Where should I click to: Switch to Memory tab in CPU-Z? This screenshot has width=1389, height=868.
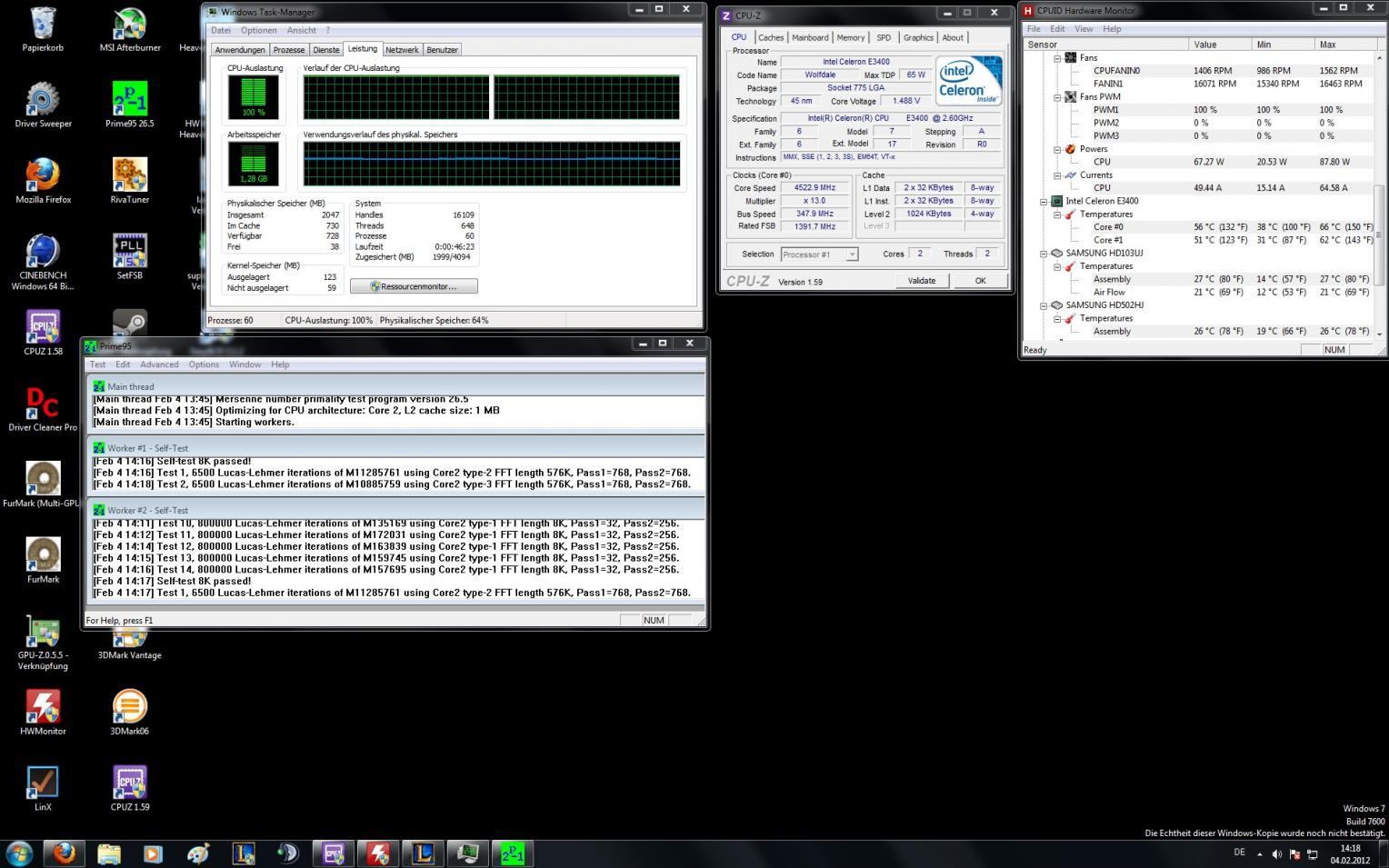pos(851,37)
